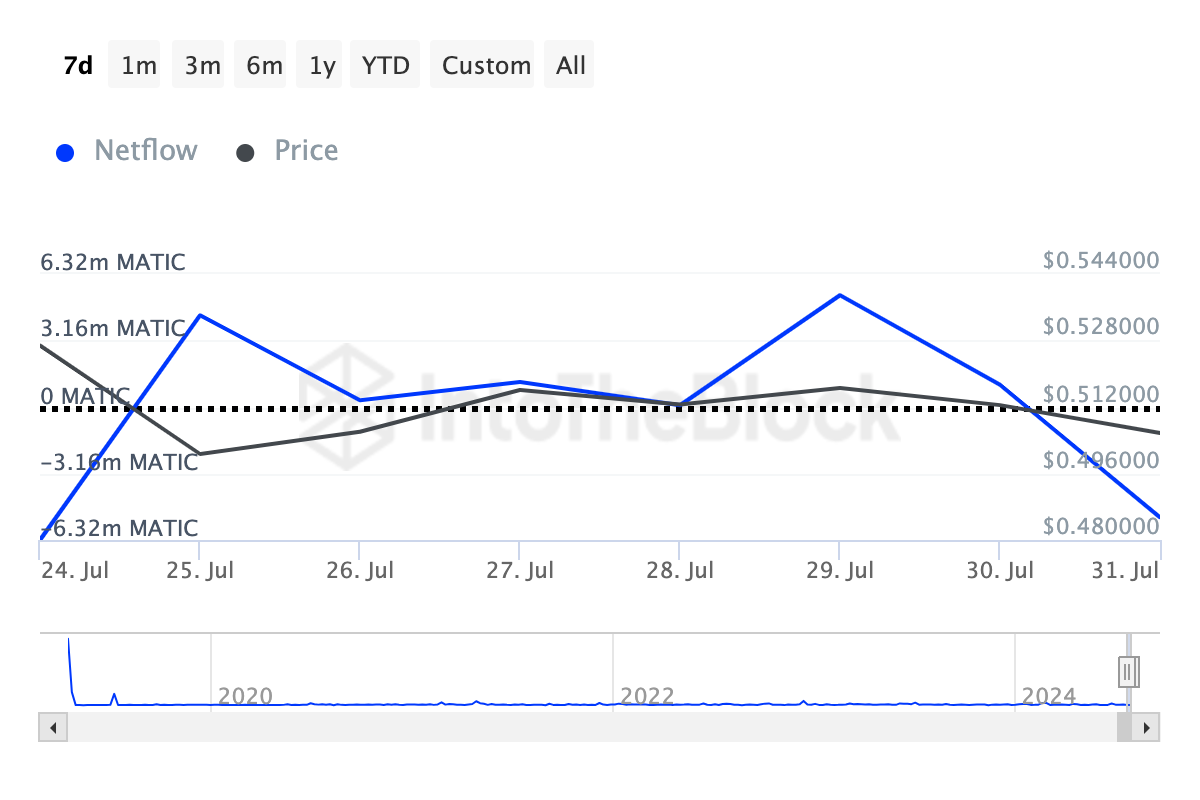Switch to YTD range

pos(385,65)
